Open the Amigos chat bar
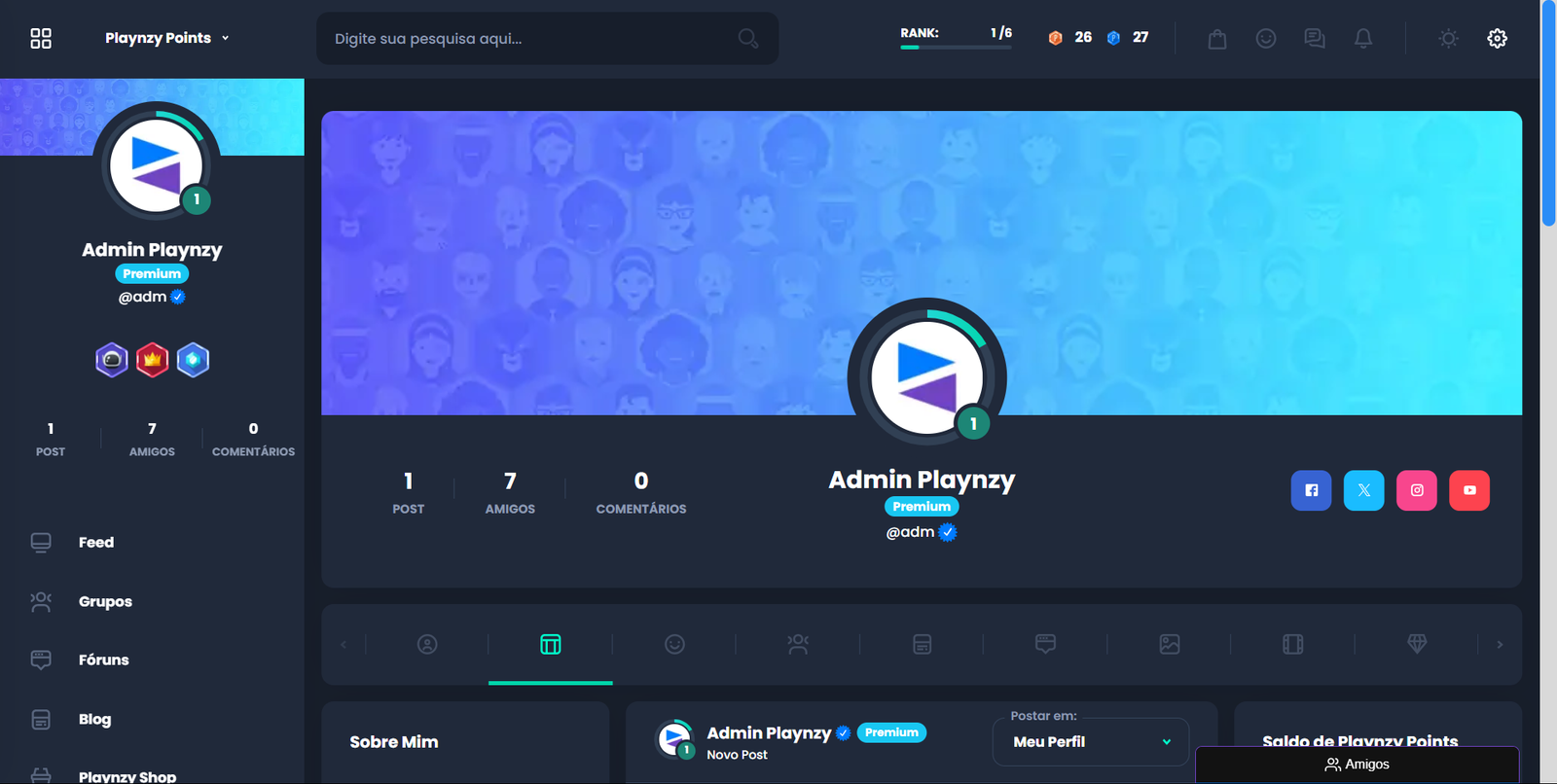Screen dimensions: 1557x784 [x=1357, y=765]
